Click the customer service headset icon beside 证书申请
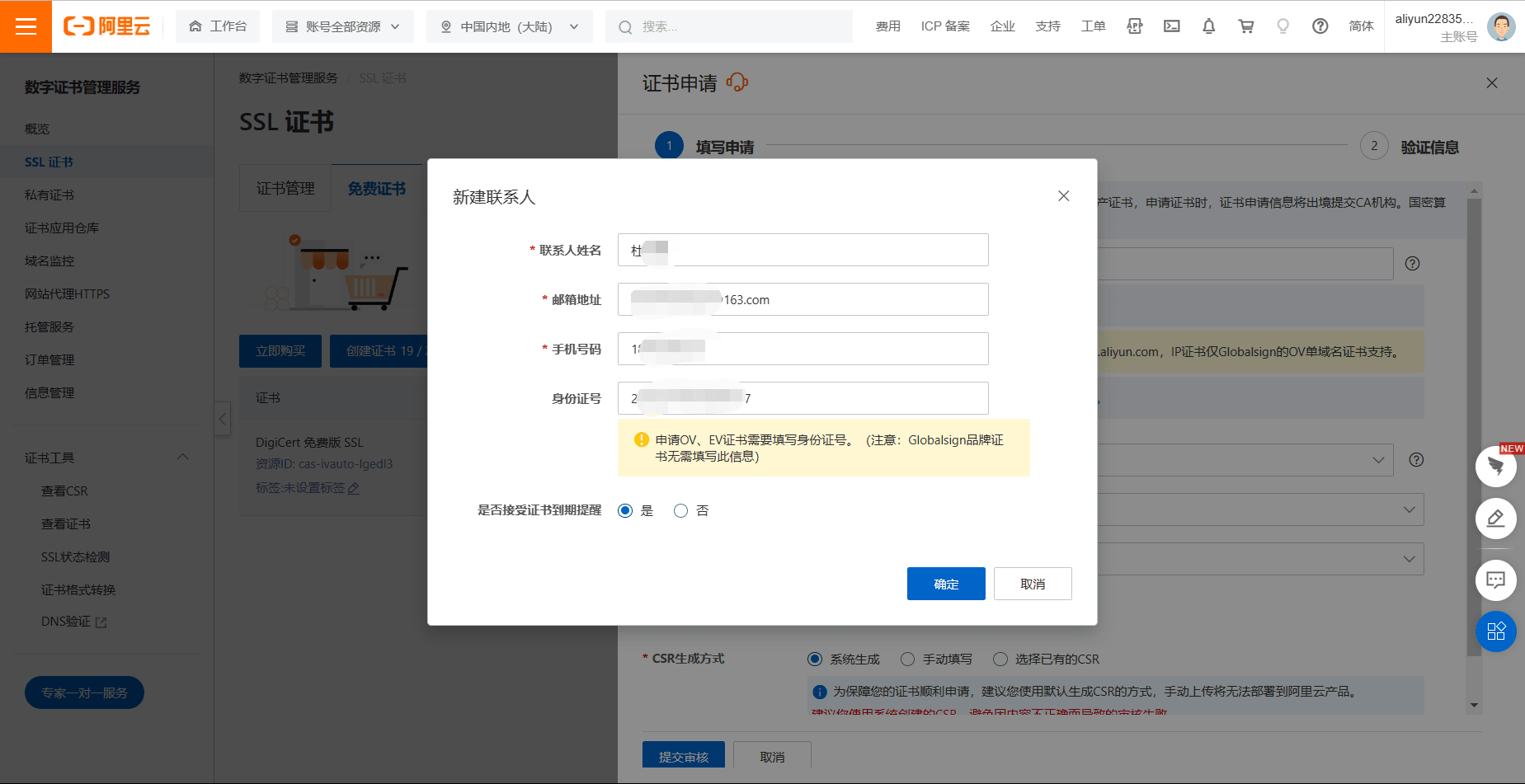The width and height of the screenshot is (1525, 784). point(737,82)
